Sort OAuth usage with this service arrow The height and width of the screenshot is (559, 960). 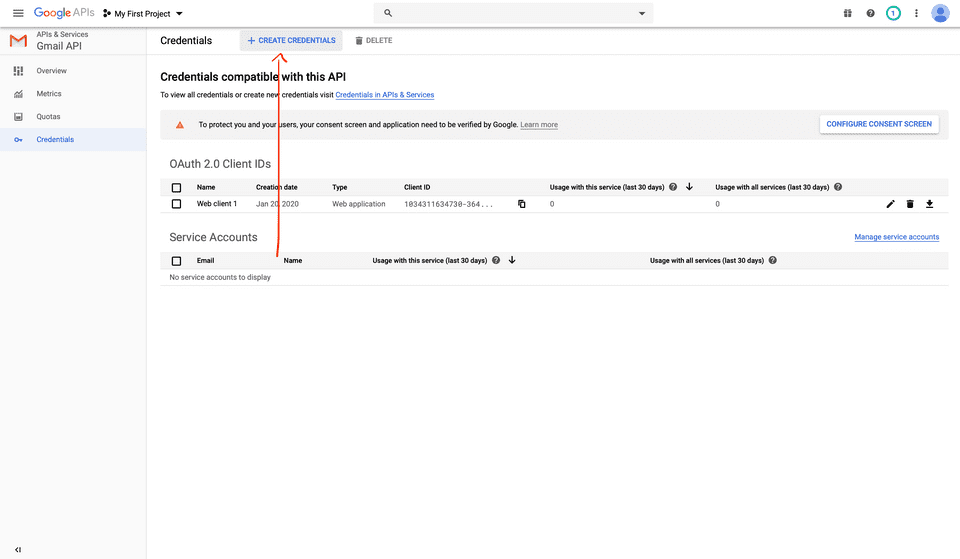coord(689,187)
